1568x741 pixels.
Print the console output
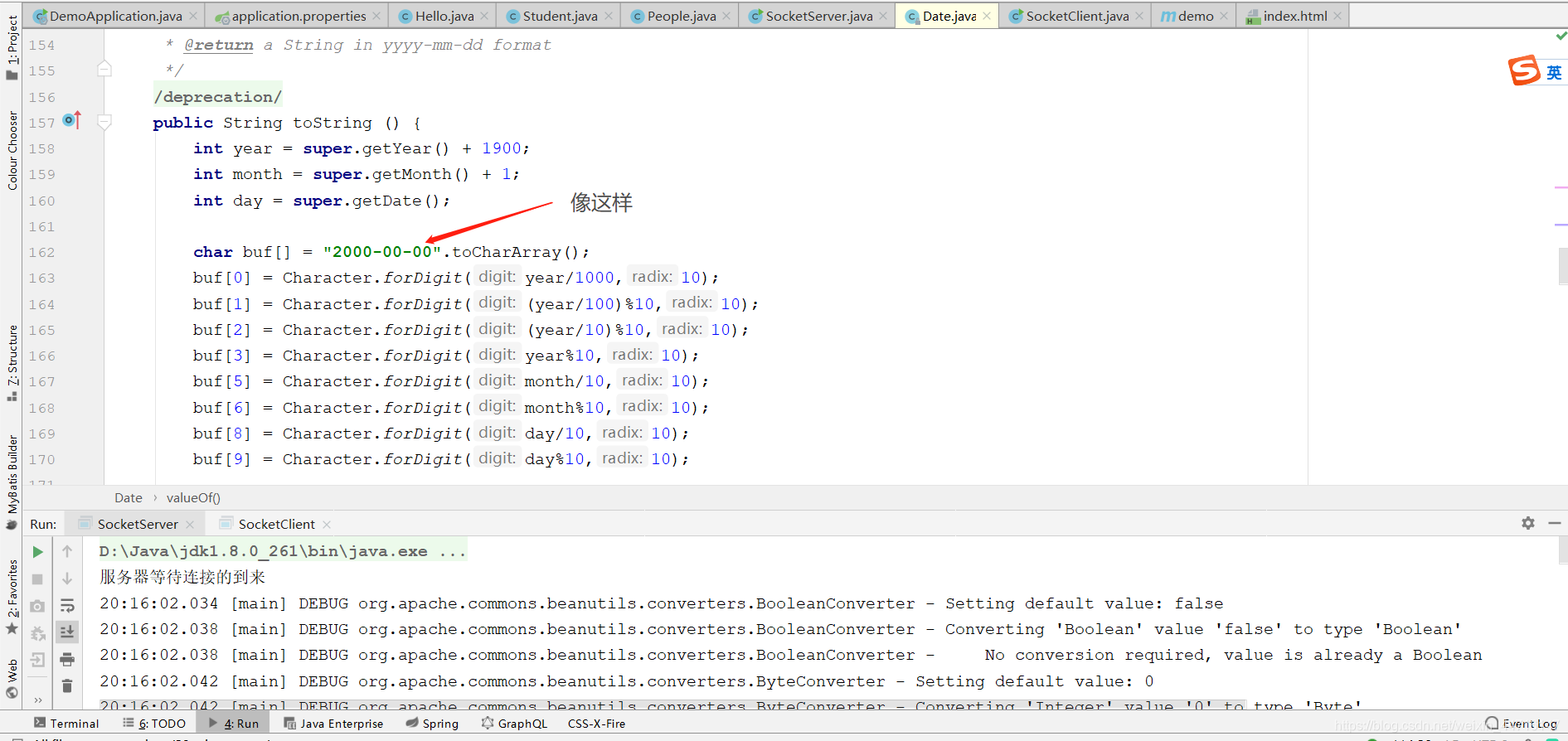pyautogui.click(x=67, y=660)
